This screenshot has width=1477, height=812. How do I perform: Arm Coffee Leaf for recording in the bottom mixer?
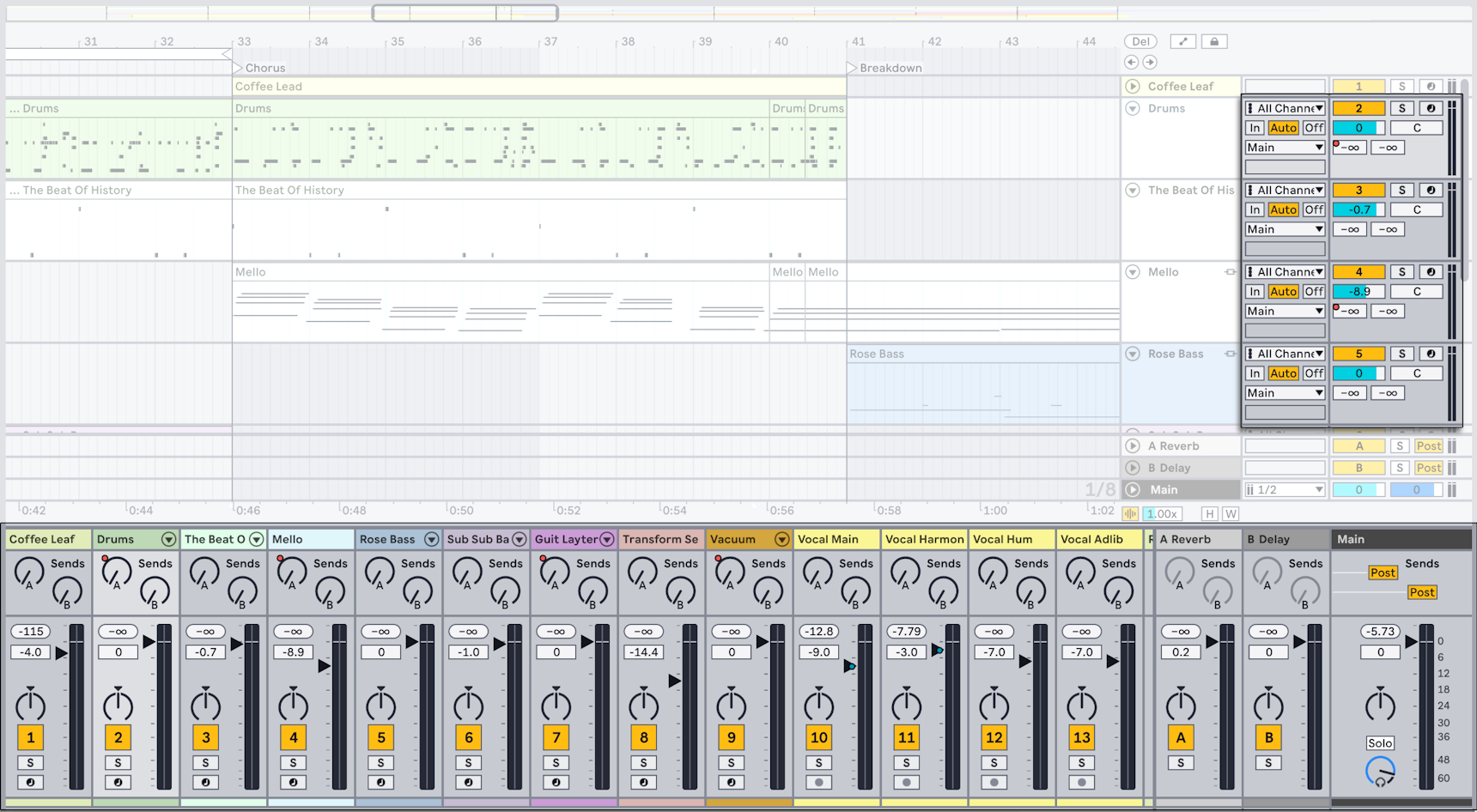(x=30, y=782)
